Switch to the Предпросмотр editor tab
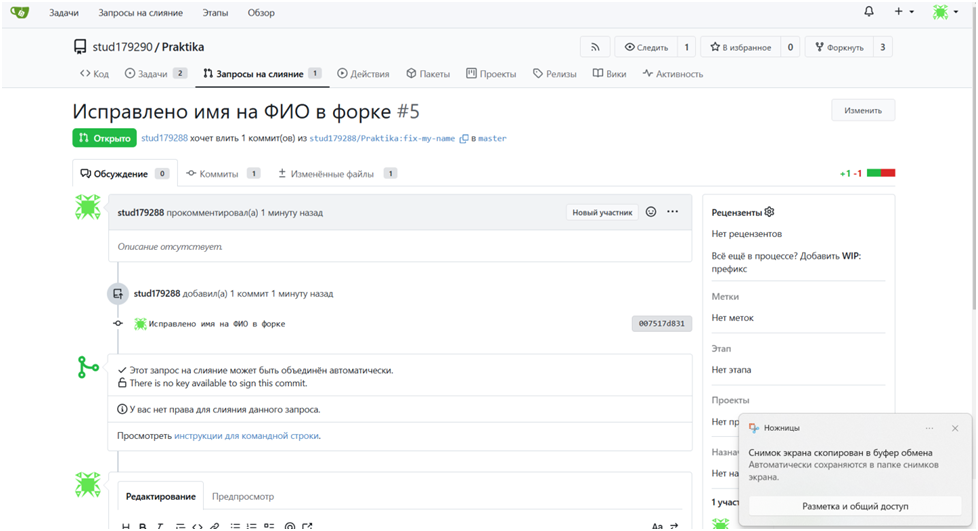This screenshot has width=978, height=531. pyautogui.click(x=243, y=496)
